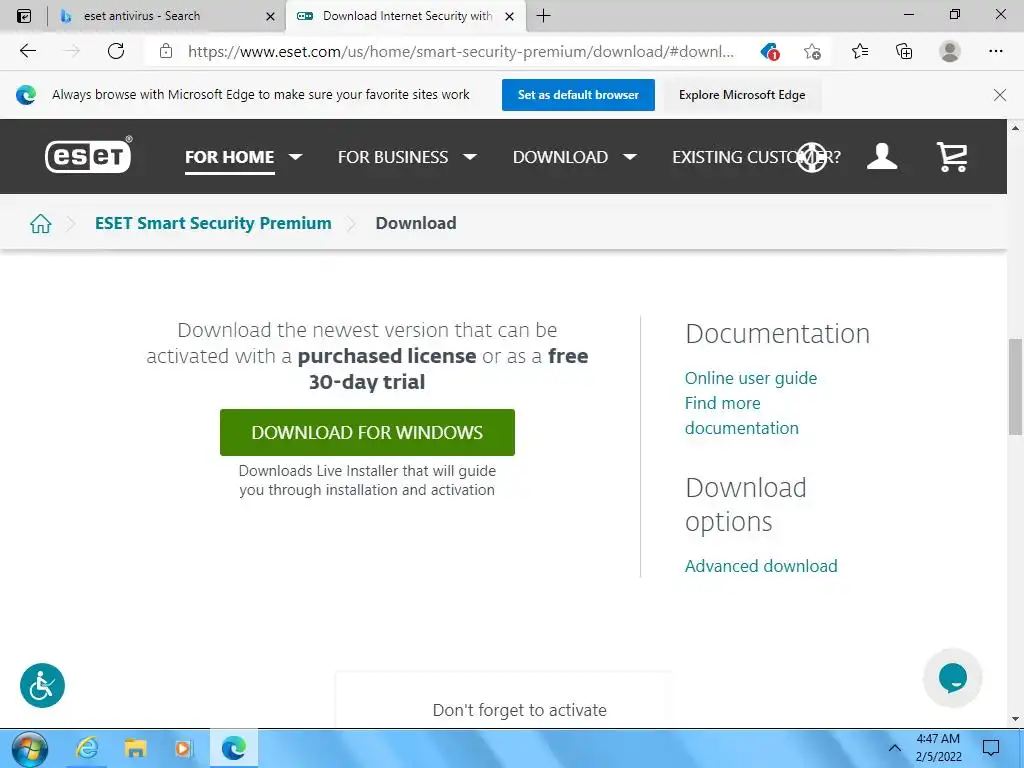Screen dimensions: 1024x768
Task: Open the Action Center notifications icon
Action: pyautogui.click(x=991, y=748)
